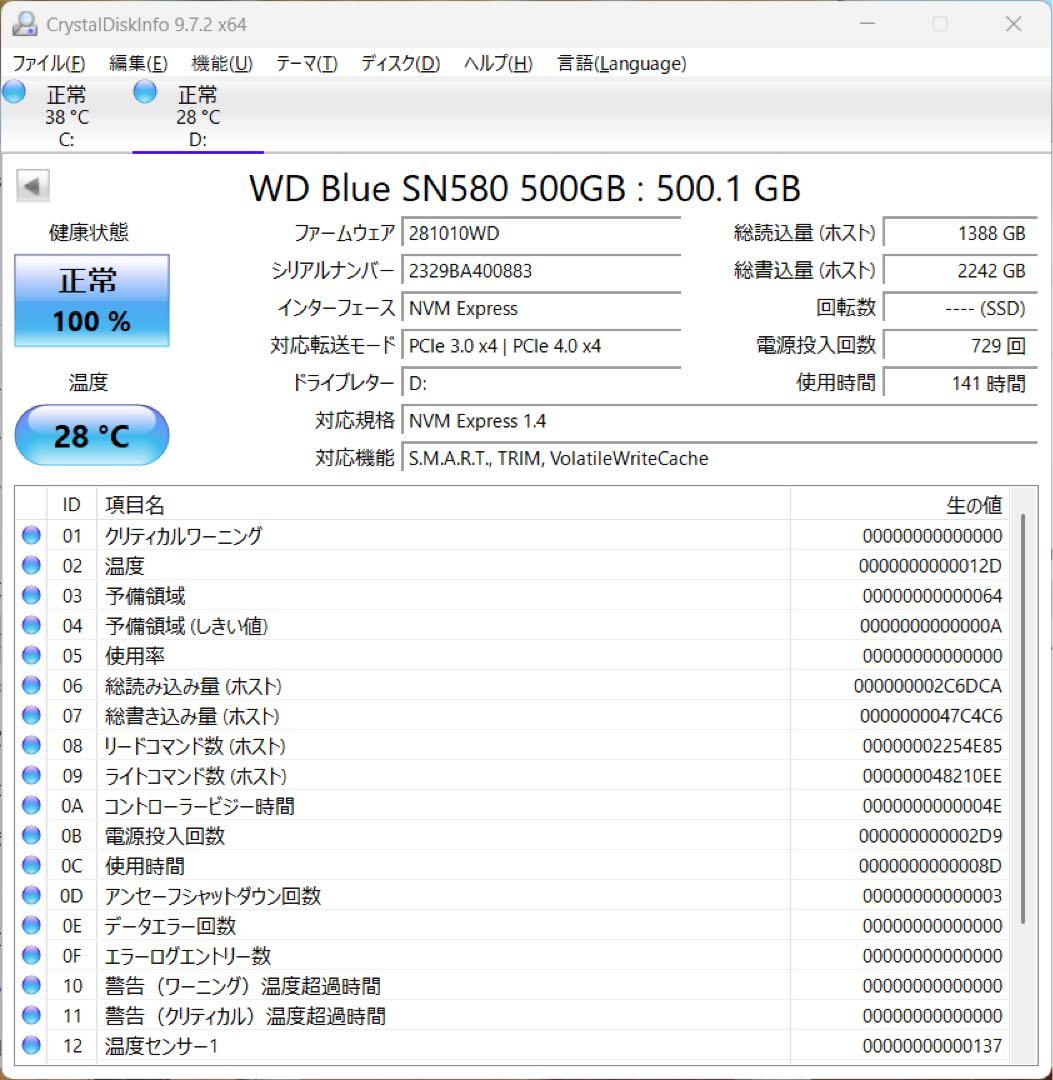1053x1080 pixels.
Task: Click the 正常 100% health status button
Action: 92,299
